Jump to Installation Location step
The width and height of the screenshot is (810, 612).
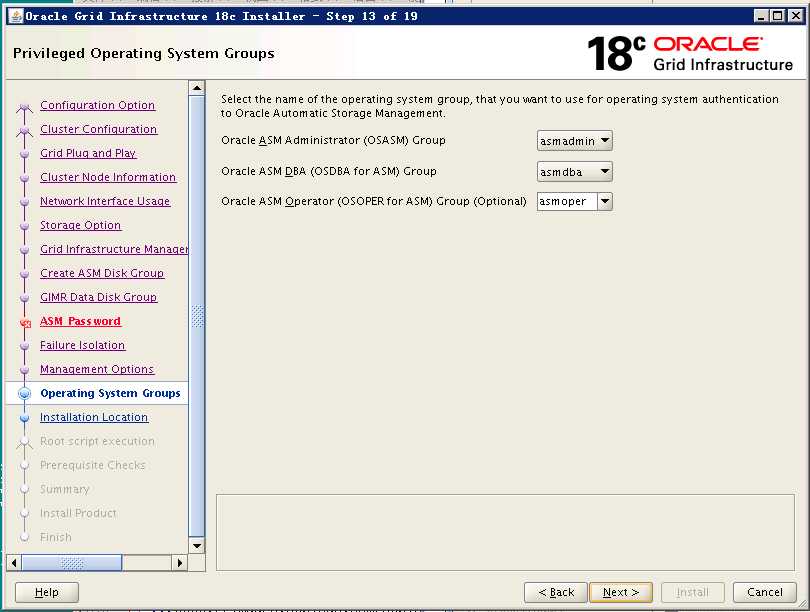pyautogui.click(x=94, y=417)
